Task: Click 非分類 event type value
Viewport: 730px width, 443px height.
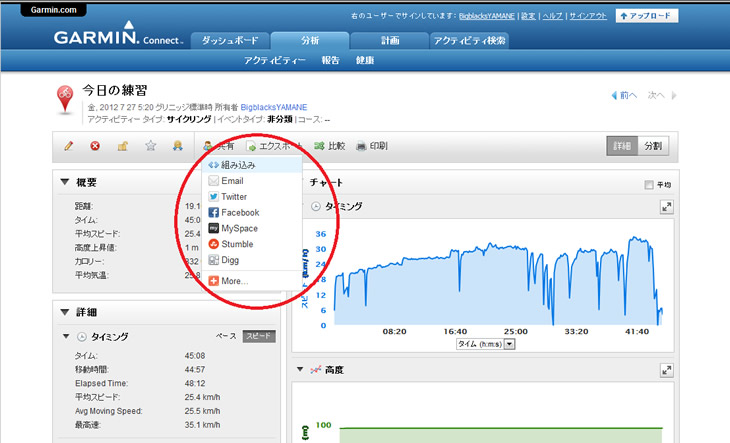Action: coord(280,120)
